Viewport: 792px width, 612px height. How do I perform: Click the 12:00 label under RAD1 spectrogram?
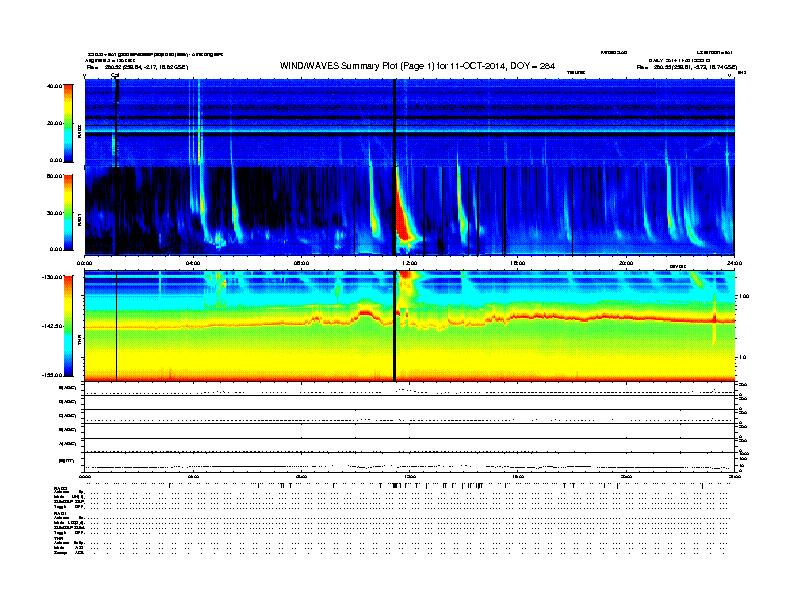click(x=410, y=263)
